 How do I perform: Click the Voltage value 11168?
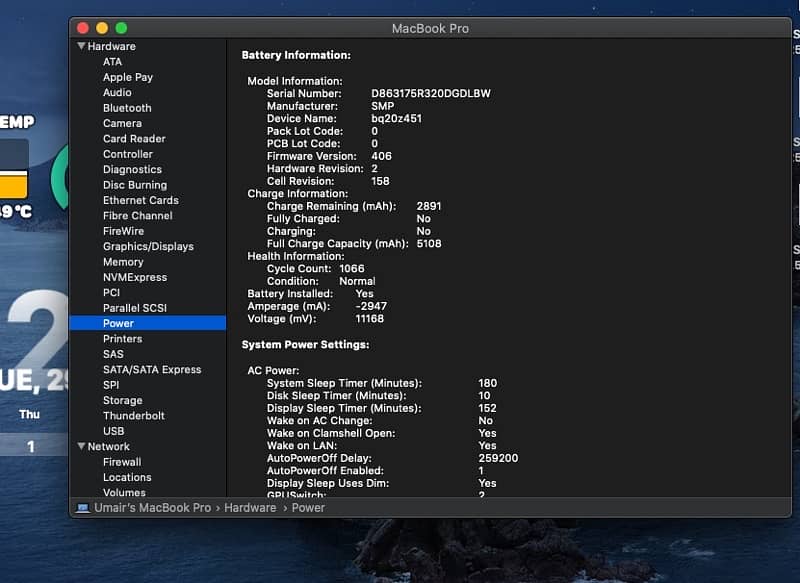point(369,318)
